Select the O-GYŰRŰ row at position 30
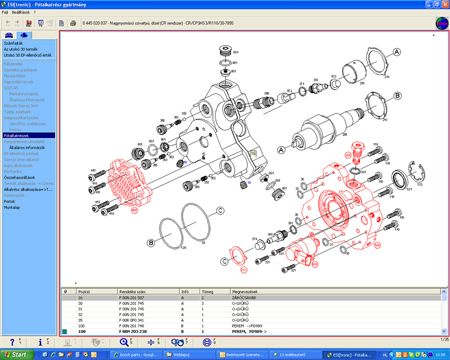 click(x=252, y=303)
